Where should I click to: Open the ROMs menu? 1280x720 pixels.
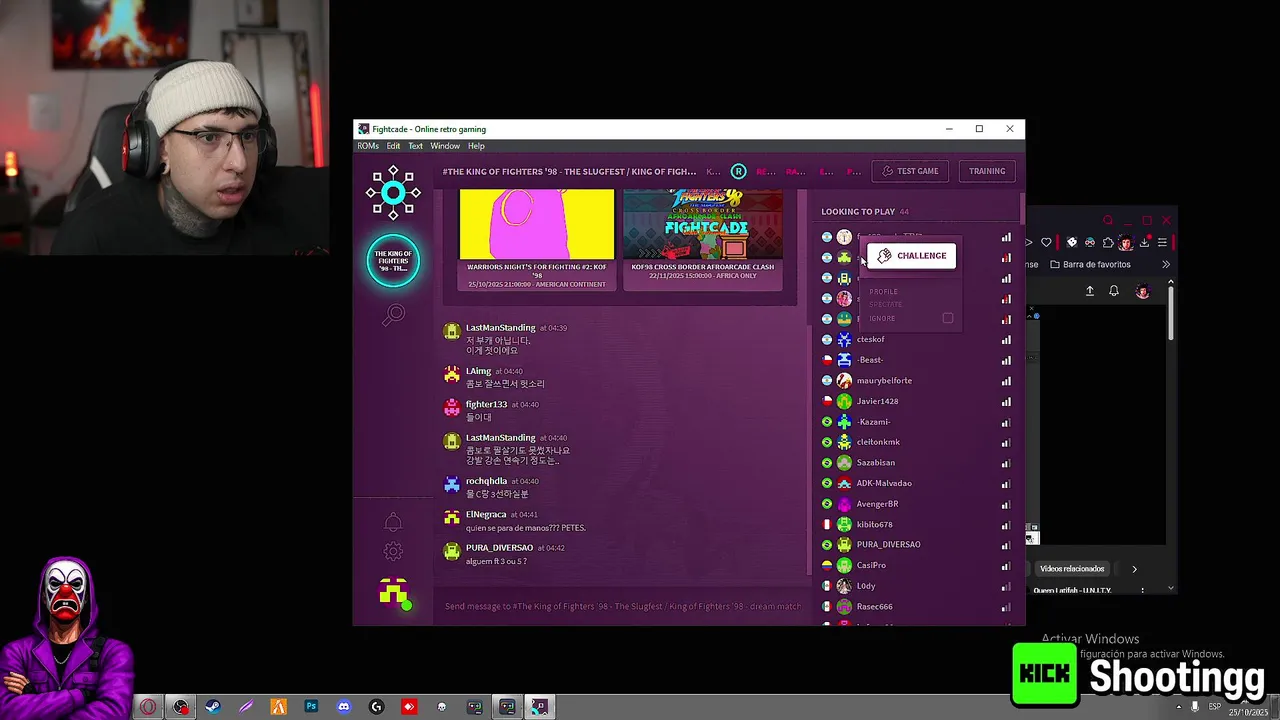(368, 146)
